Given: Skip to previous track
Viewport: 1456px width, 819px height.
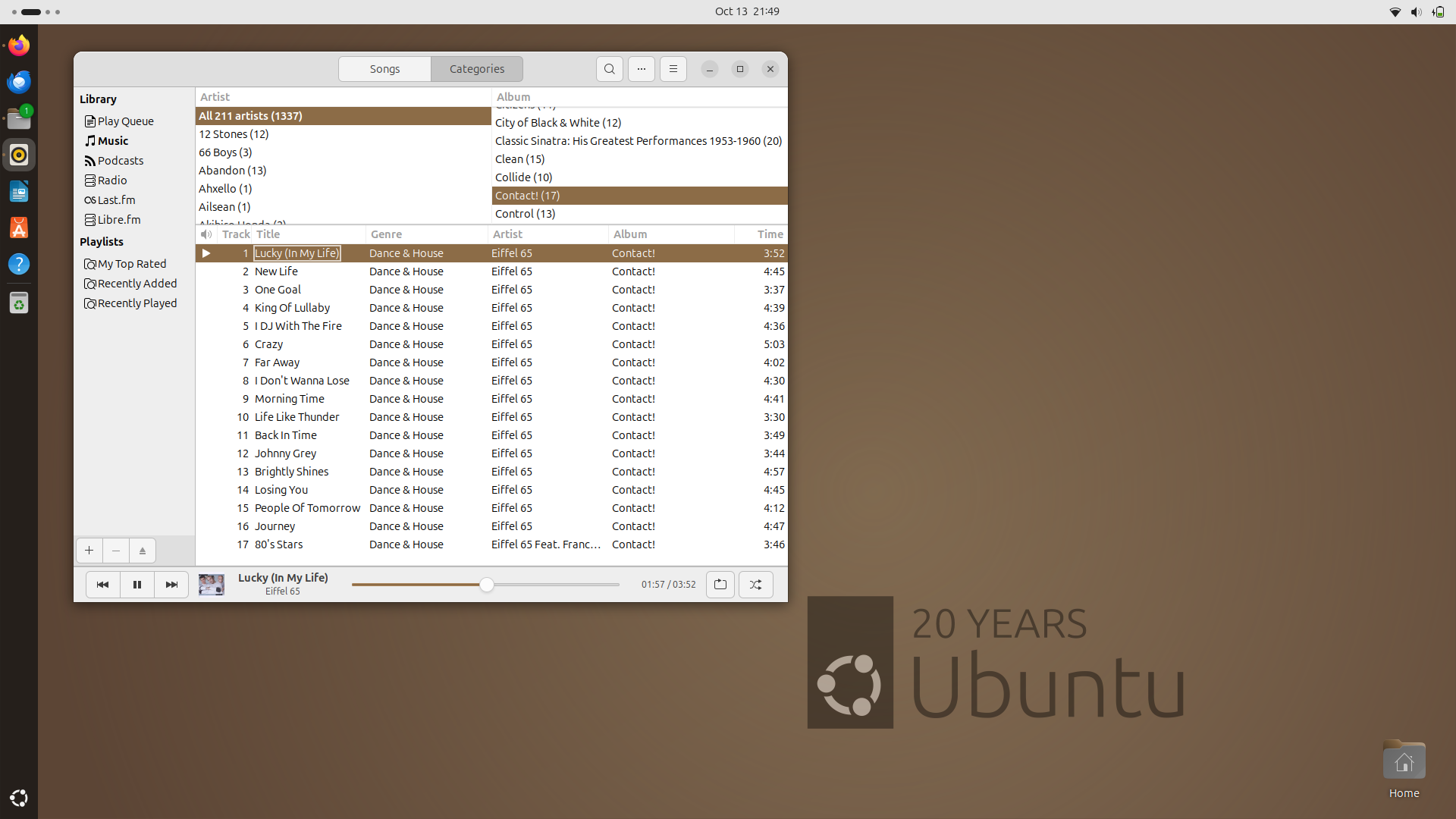Looking at the screenshot, I should pos(102,585).
